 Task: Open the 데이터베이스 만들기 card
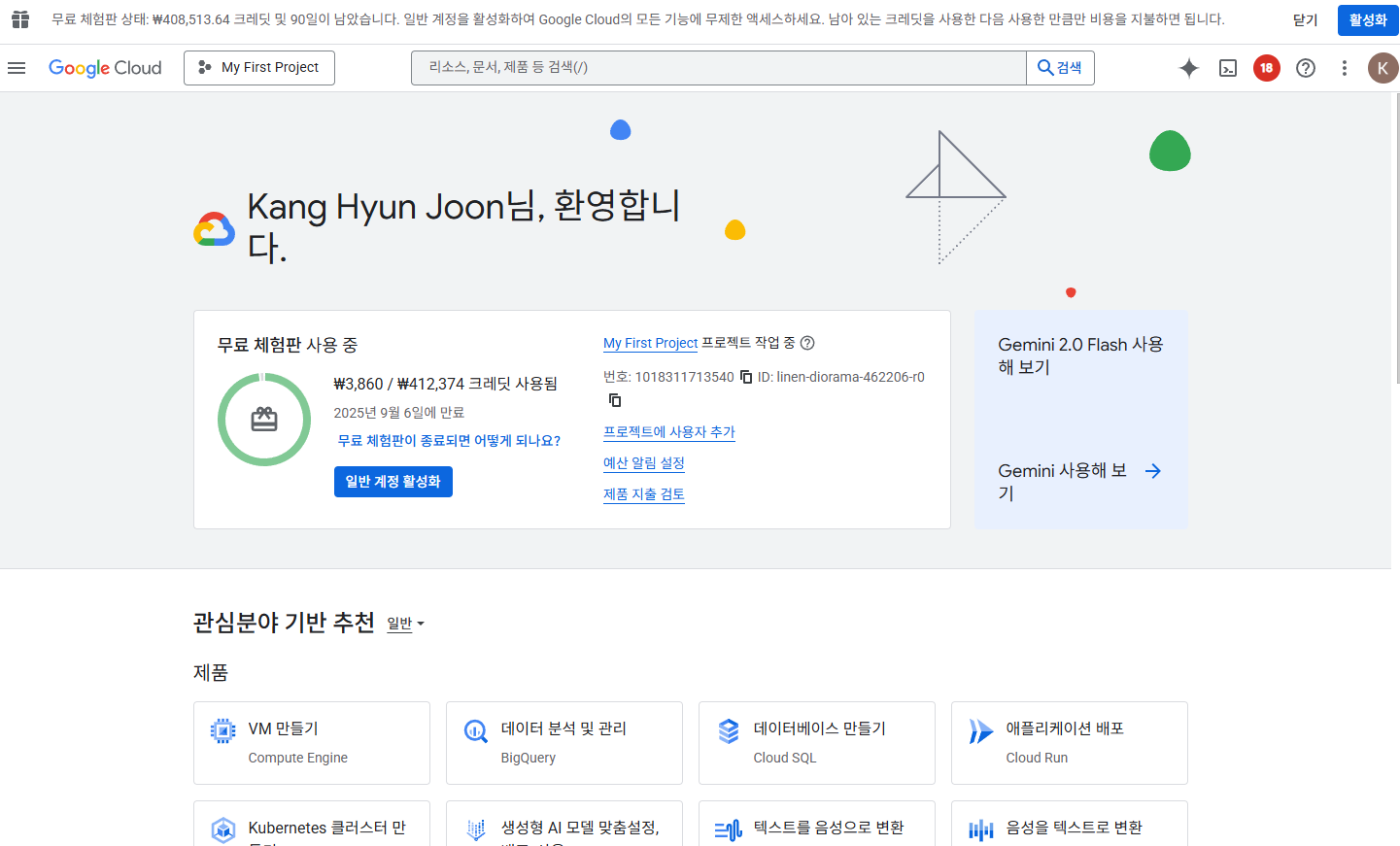817,743
